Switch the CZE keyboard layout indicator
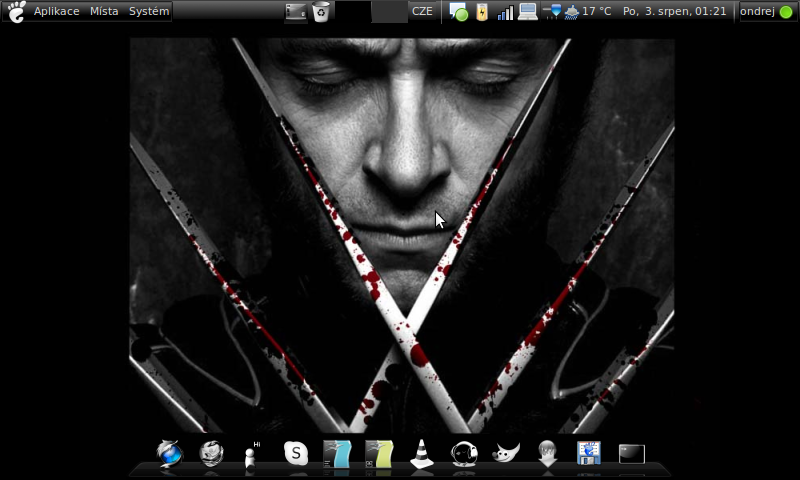The width and height of the screenshot is (800, 480). (x=422, y=11)
